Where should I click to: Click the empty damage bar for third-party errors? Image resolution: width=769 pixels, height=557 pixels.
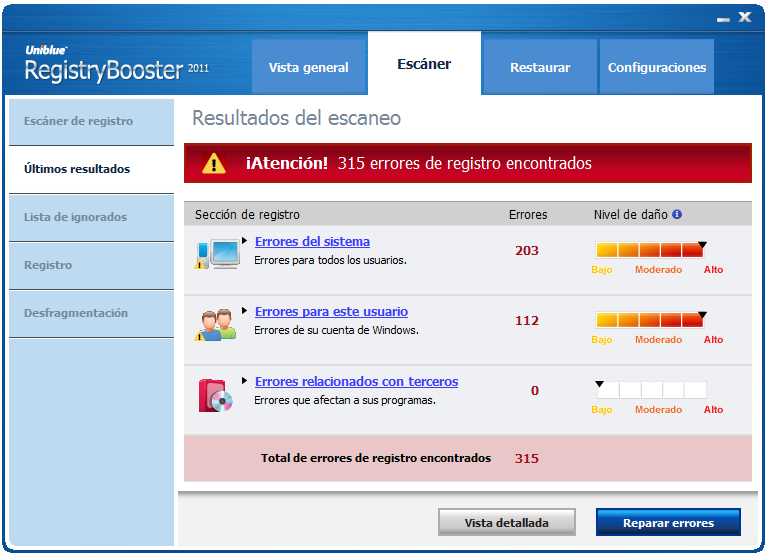point(651,390)
